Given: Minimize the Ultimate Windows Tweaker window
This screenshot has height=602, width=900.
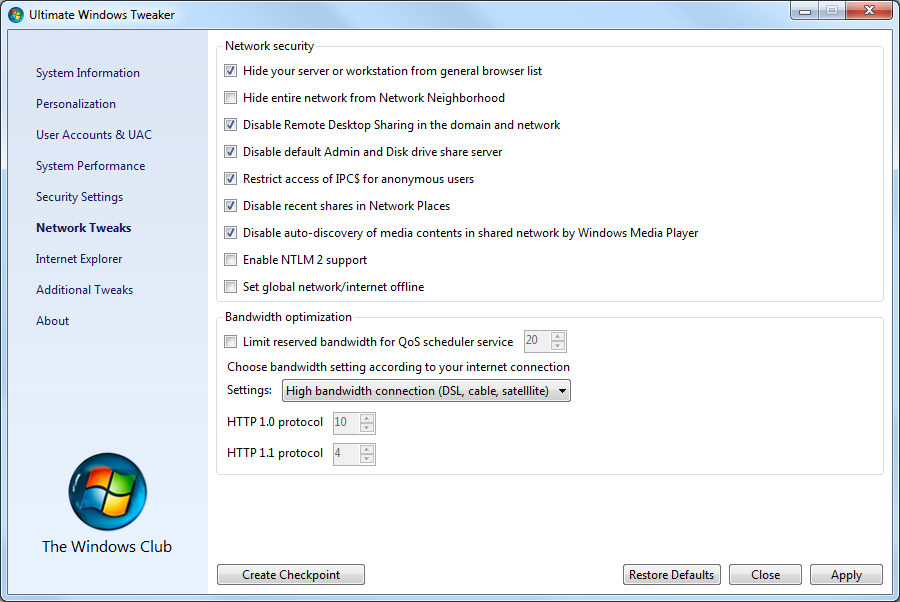Looking at the screenshot, I should click(805, 11).
